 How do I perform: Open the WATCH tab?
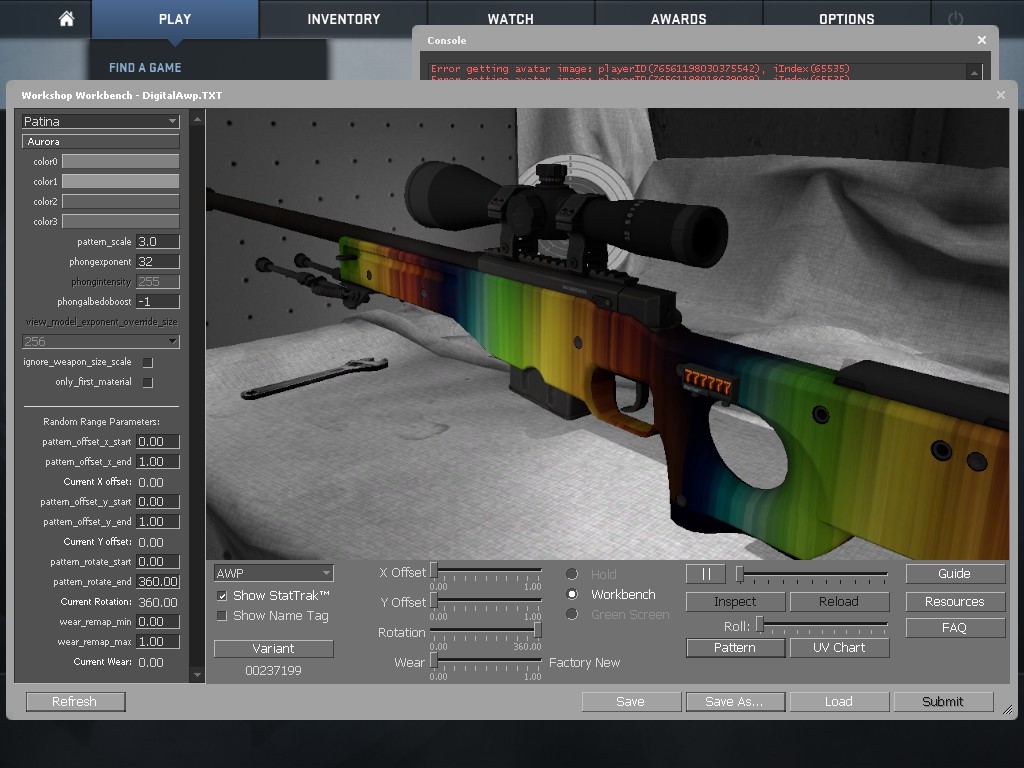click(x=511, y=19)
